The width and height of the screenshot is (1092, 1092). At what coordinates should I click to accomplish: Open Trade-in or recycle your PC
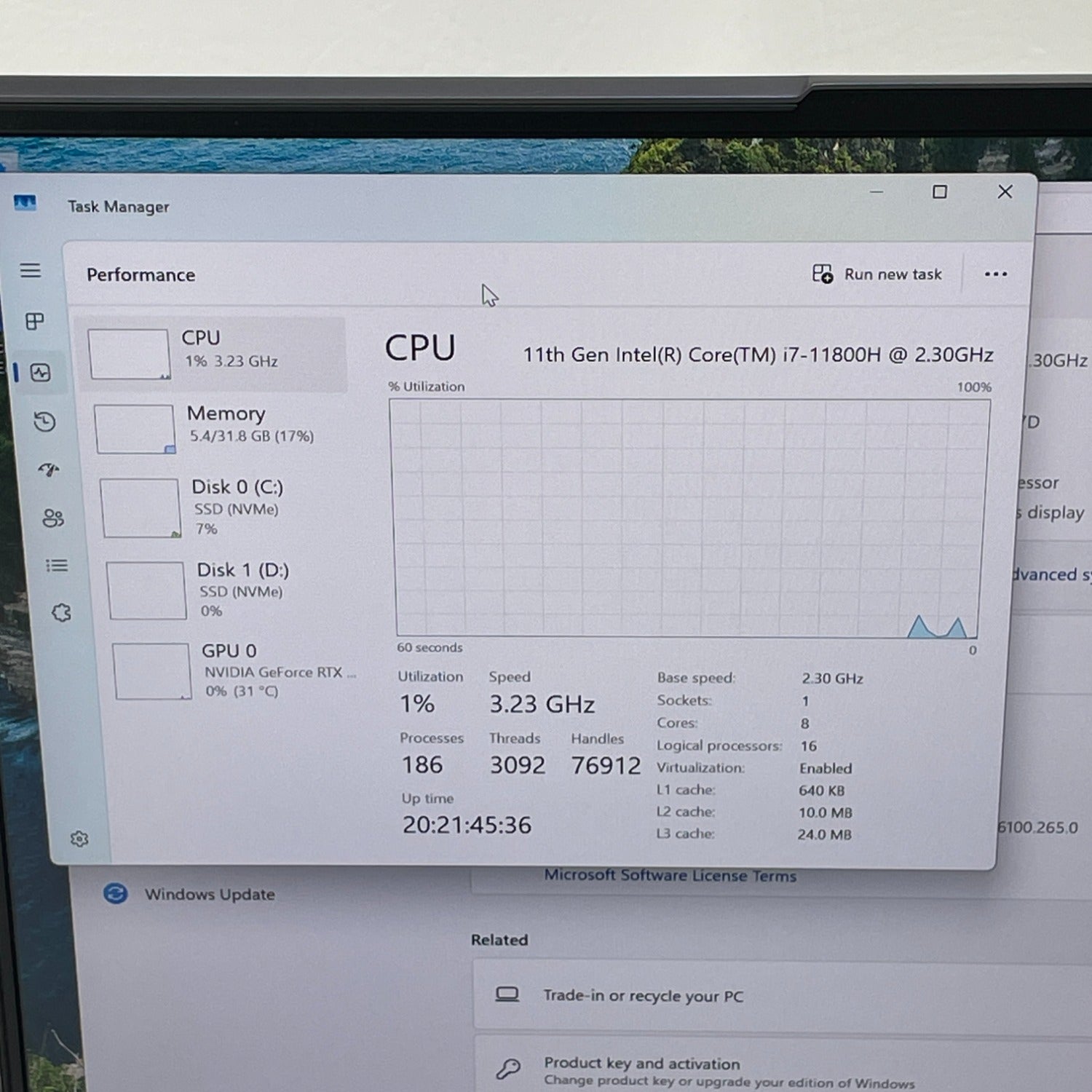[x=643, y=996]
